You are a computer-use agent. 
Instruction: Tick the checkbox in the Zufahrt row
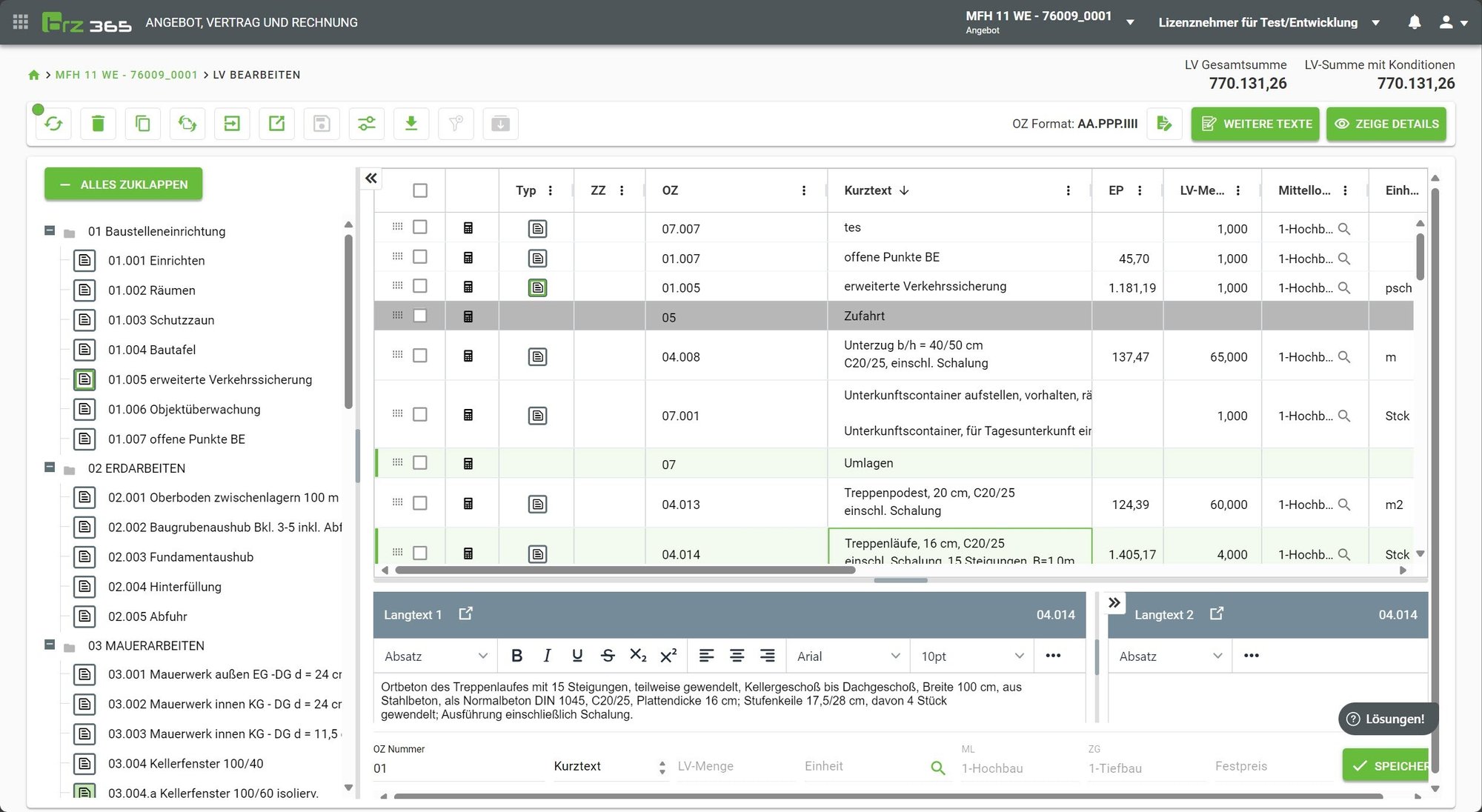(420, 316)
